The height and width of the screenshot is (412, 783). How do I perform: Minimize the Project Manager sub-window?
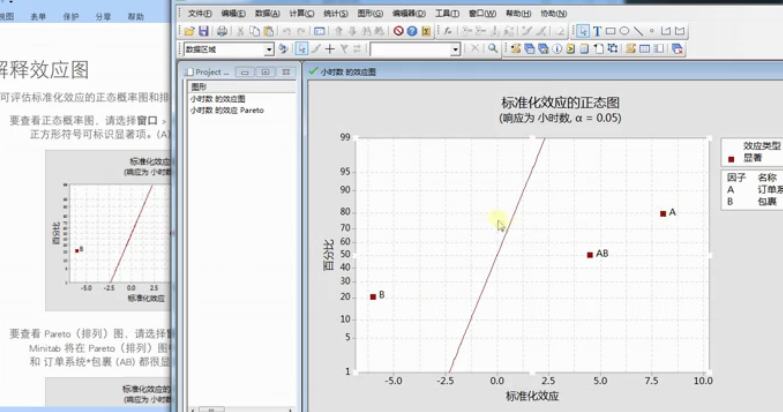click(245, 72)
